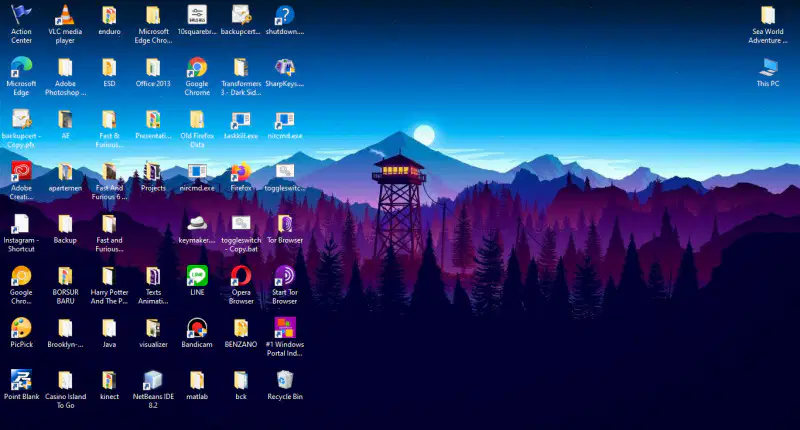Select the matlab folder
The width and height of the screenshot is (800, 430).
(197, 380)
